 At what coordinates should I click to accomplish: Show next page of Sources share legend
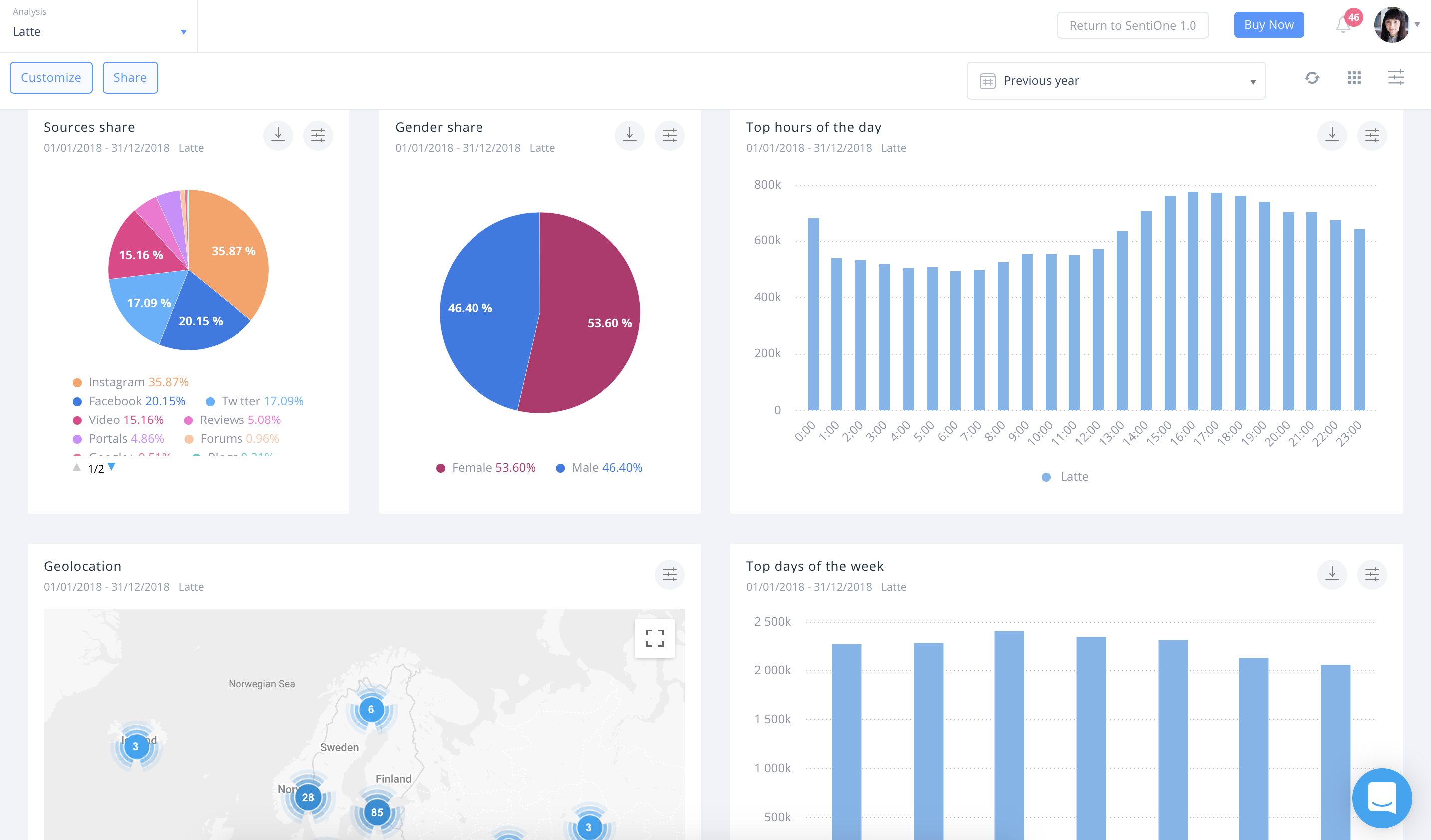[111, 468]
